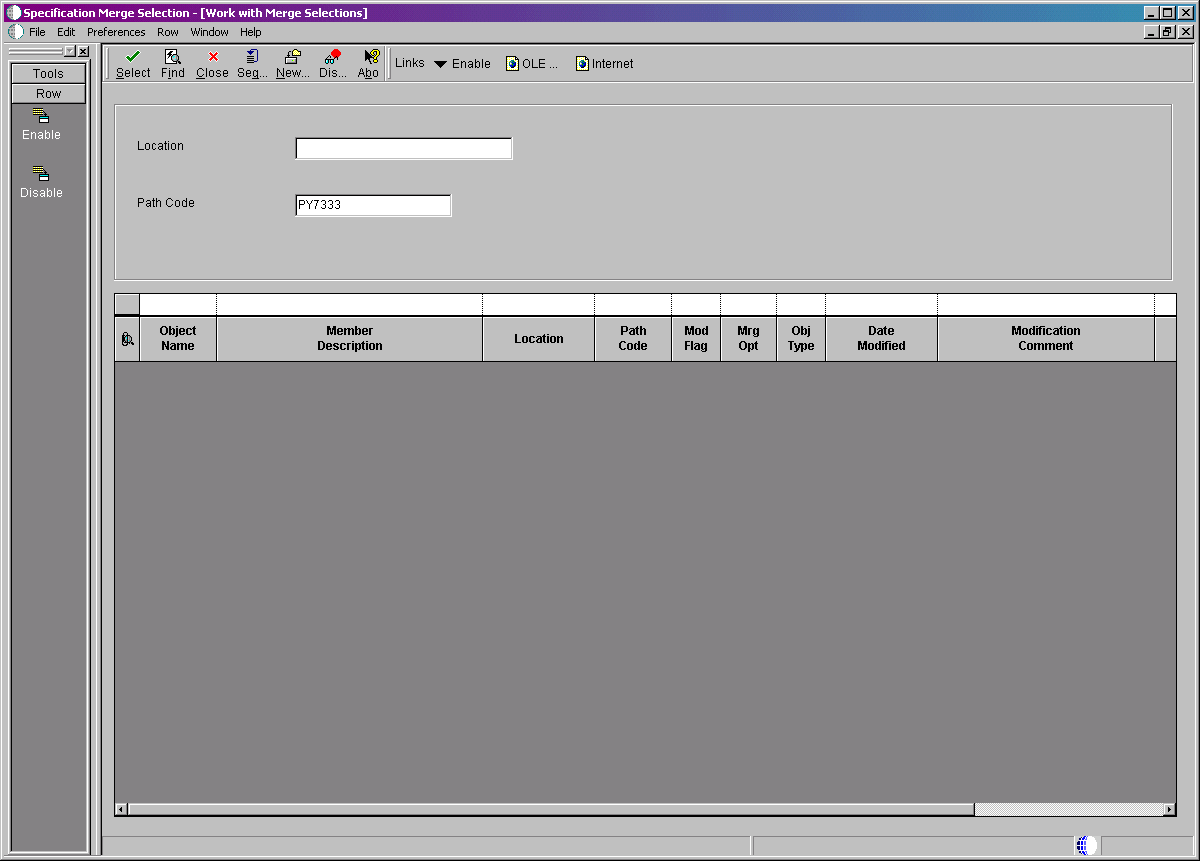Click the Modification Comment column header
Screen dimensions: 1200x861
point(1046,338)
